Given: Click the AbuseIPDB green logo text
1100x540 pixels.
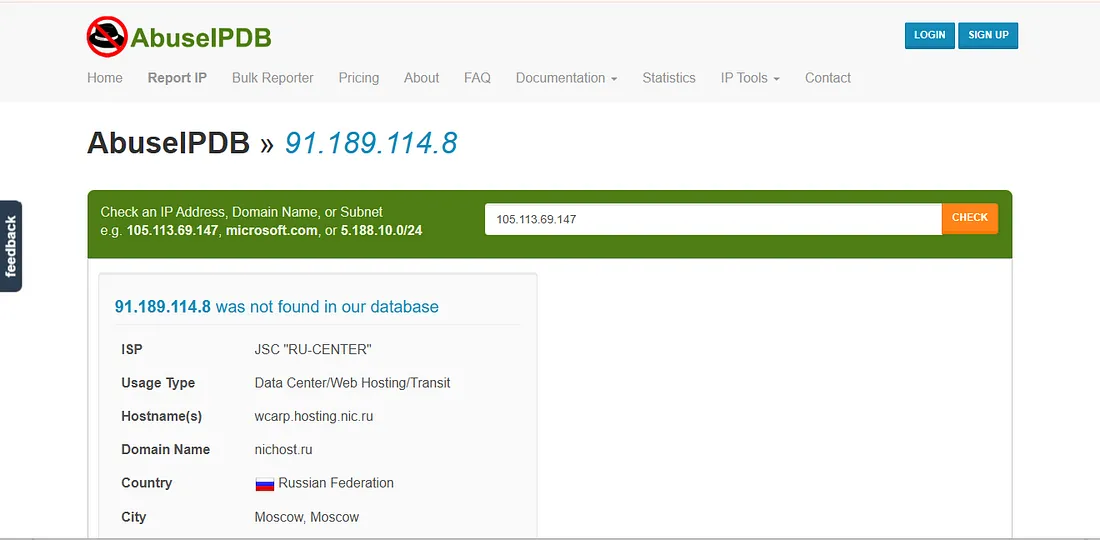Looking at the screenshot, I should (201, 38).
